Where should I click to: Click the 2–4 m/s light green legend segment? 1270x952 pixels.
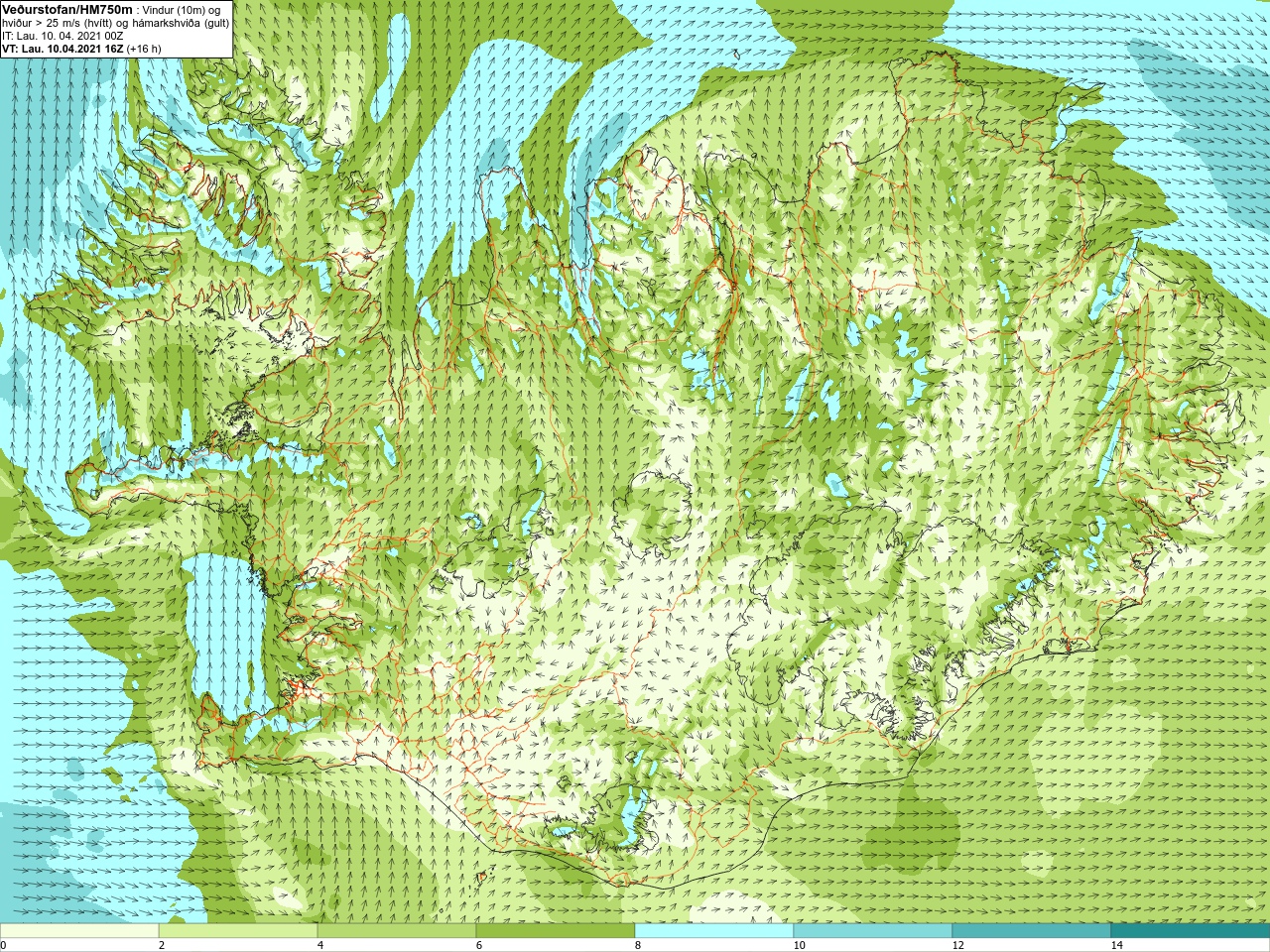238,931
